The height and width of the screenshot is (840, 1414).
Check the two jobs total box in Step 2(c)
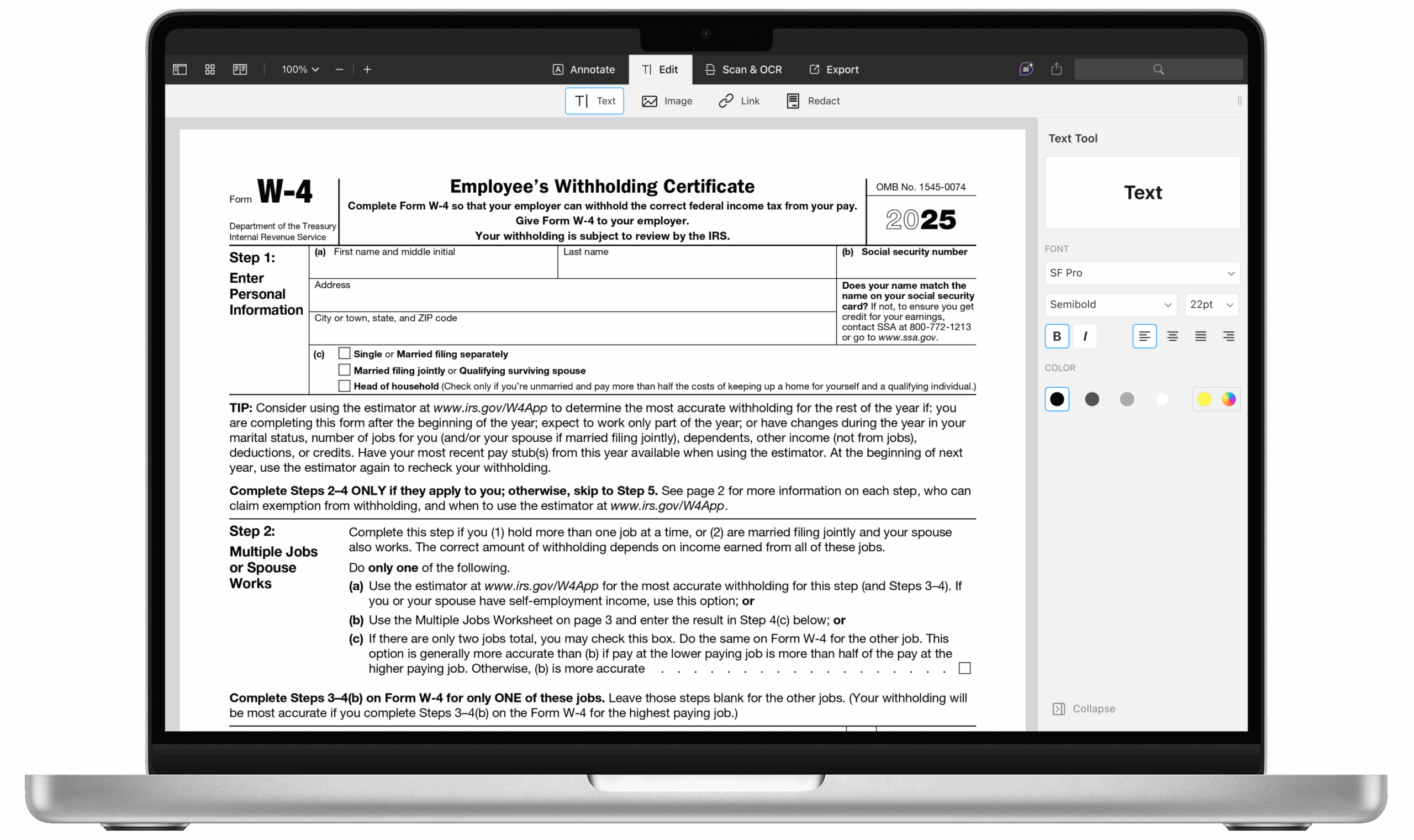coord(963,668)
